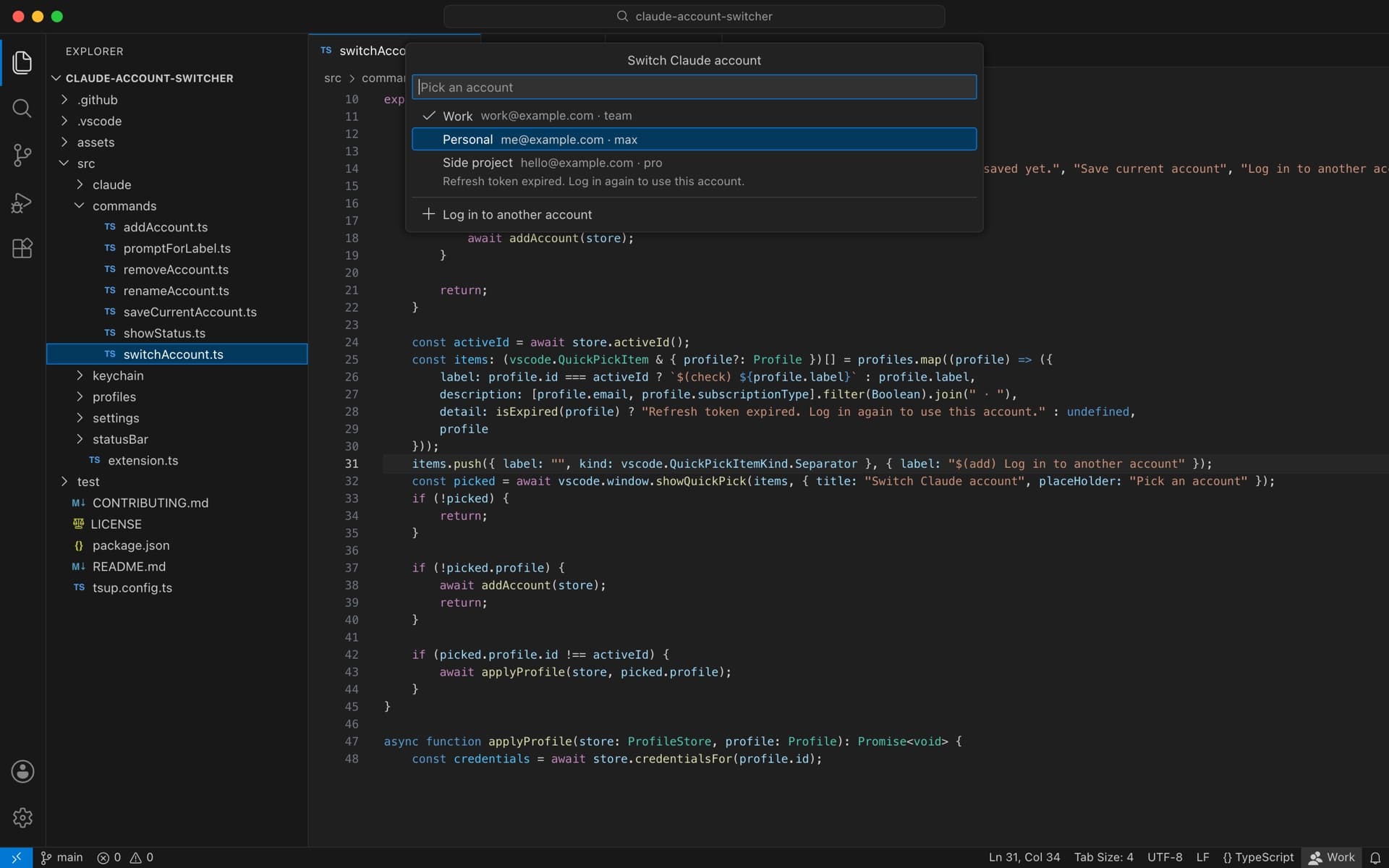Open the Extensions view icon
The image size is (1389, 868).
tap(22, 248)
